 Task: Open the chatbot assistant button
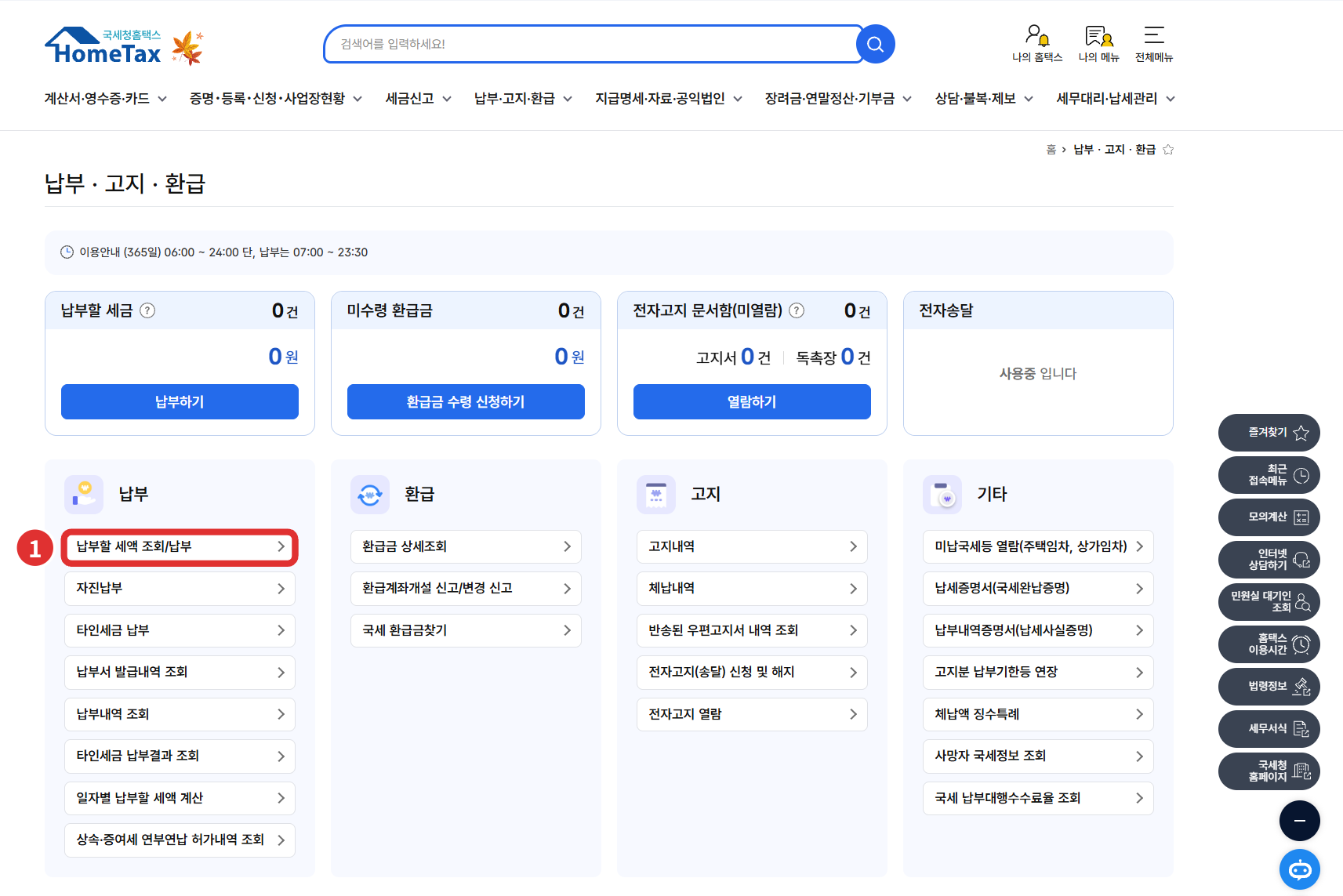pos(1300,869)
